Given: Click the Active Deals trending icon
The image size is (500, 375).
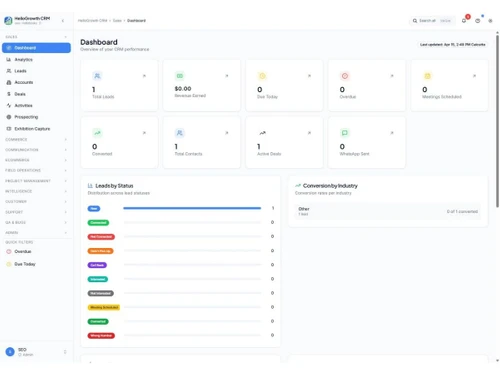Looking at the screenshot, I should [x=262, y=133].
